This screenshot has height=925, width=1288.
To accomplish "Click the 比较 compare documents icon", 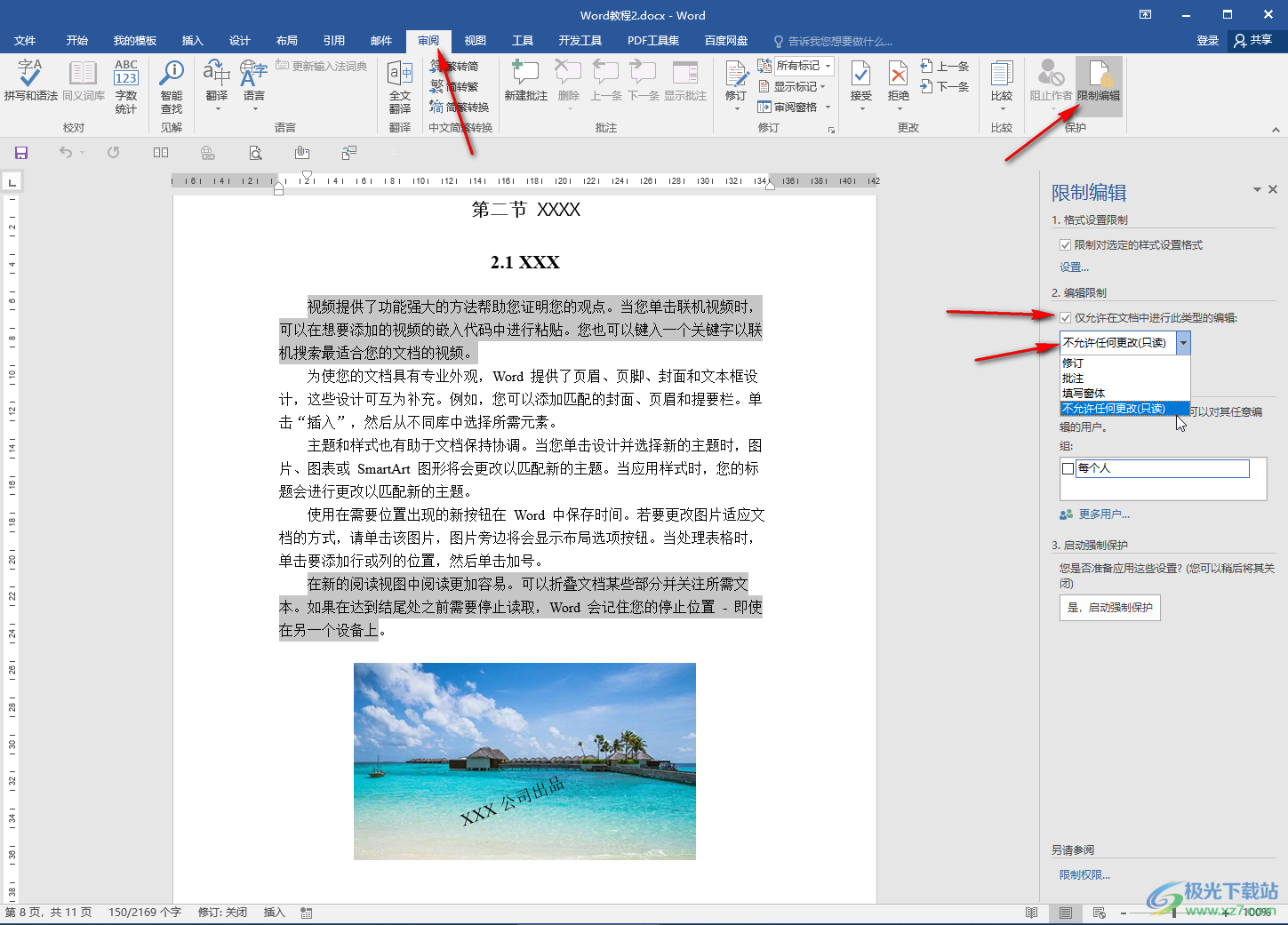I will click(1002, 81).
